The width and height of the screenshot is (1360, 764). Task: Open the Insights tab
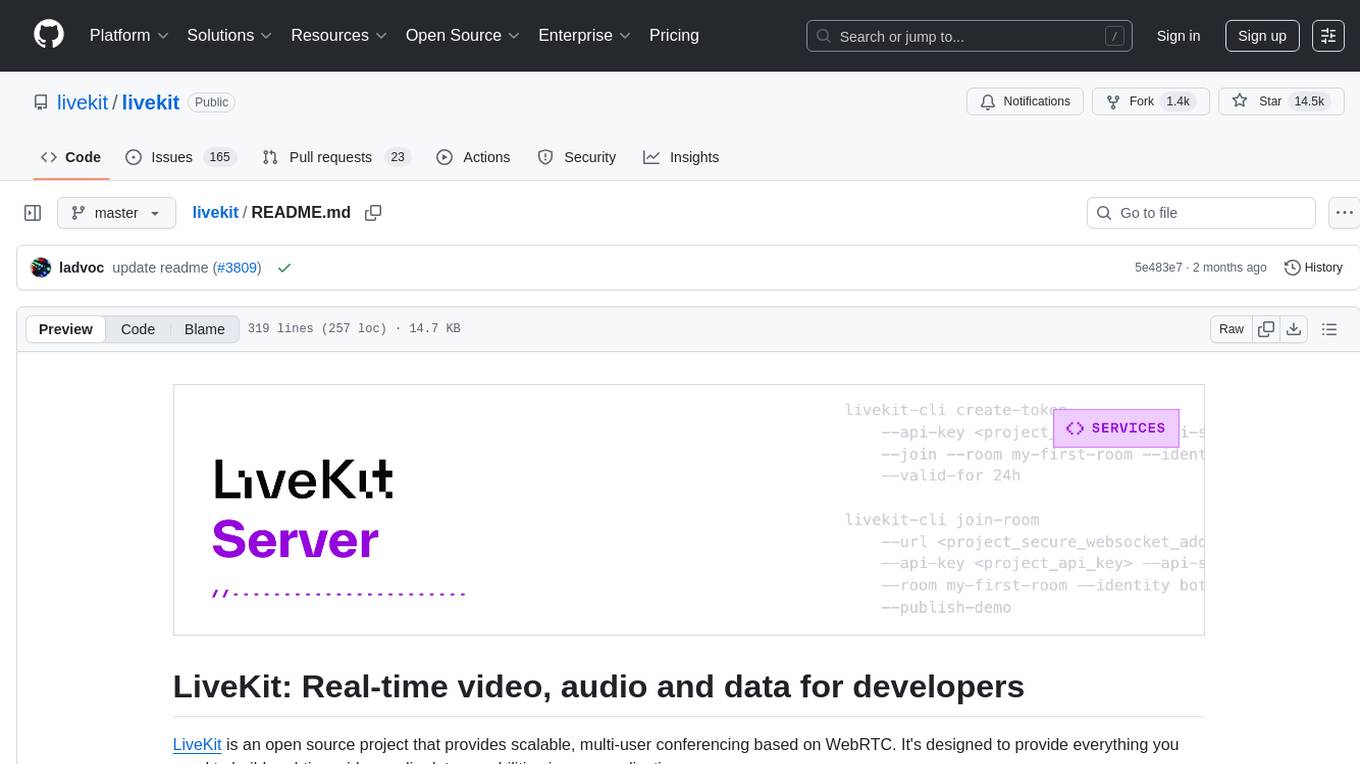tap(681, 157)
